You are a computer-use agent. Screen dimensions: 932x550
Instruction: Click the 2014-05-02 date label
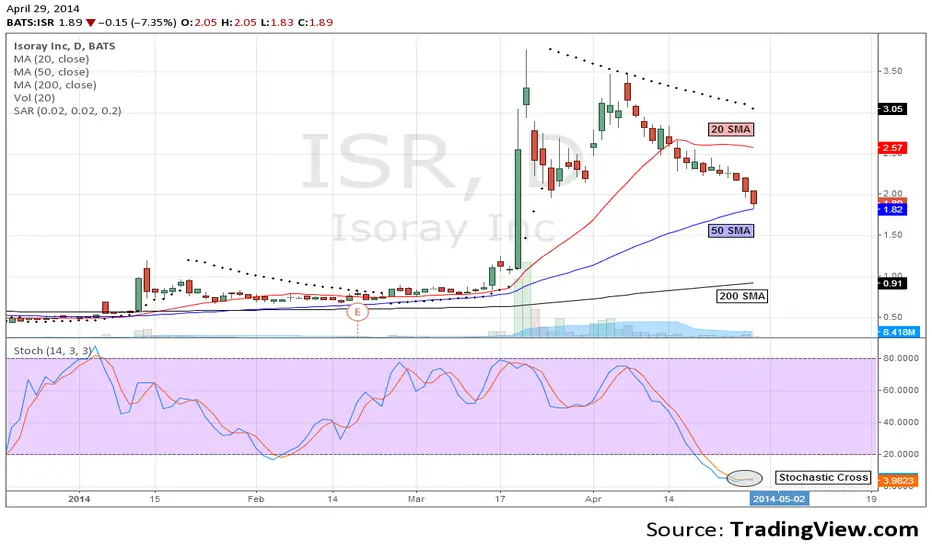coord(779,499)
